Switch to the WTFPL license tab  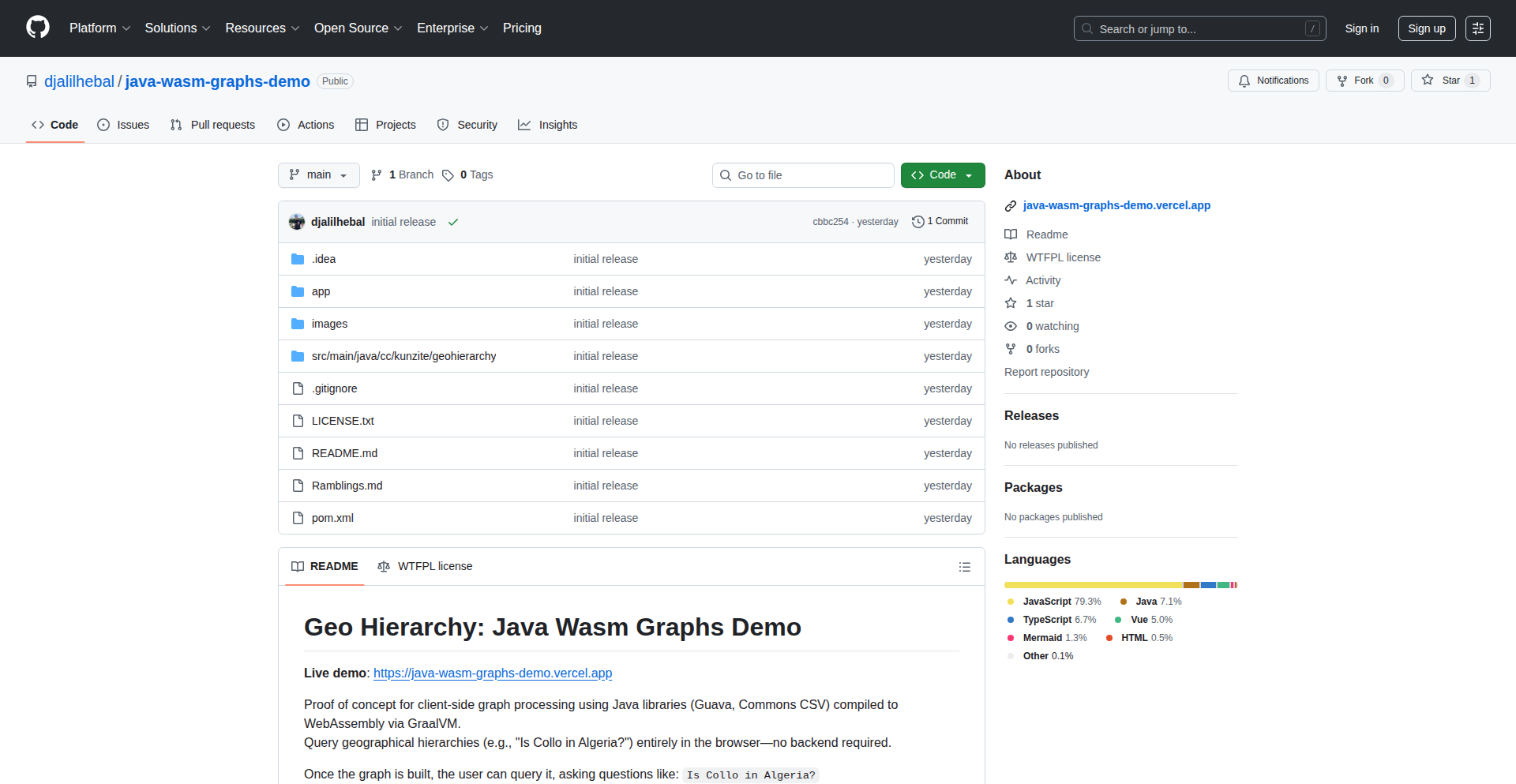(425, 567)
